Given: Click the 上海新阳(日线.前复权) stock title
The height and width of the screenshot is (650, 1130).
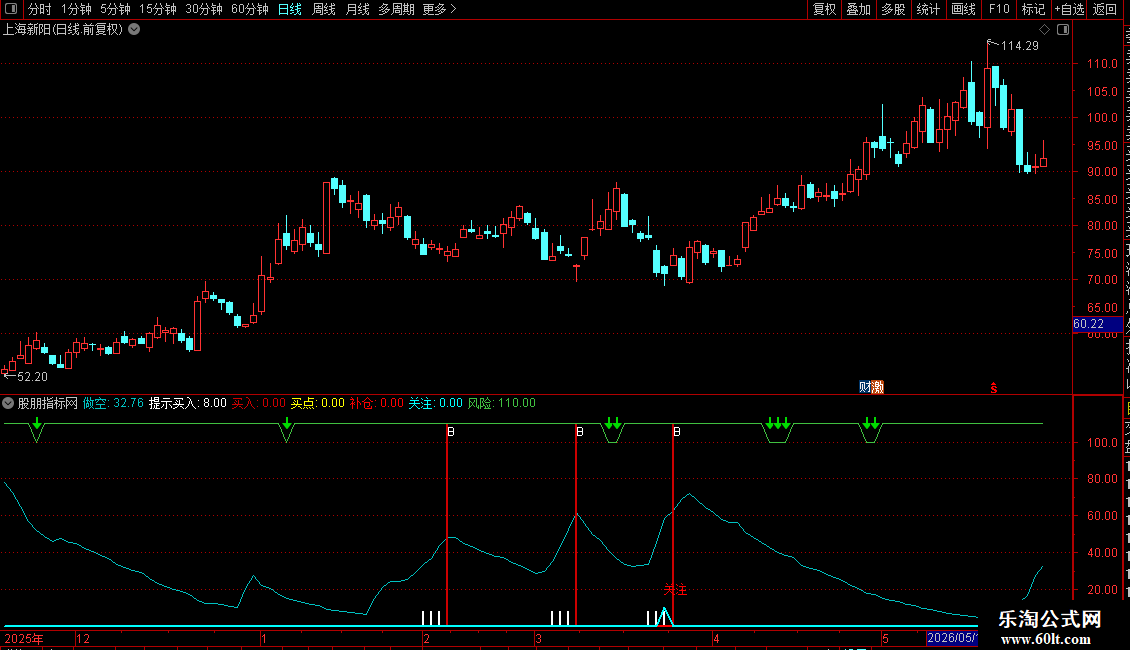Looking at the screenshot, I should (63, 30).
